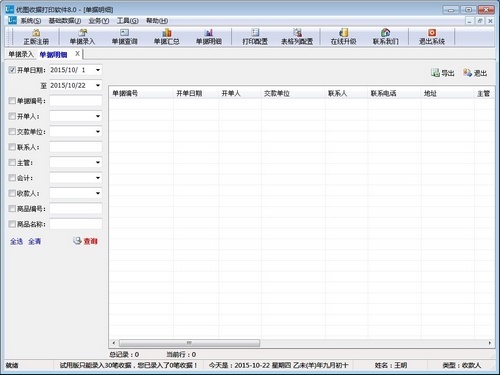This screenshot has height=375, width=500.
Task: Open the 系统(S) menu
Action: [31, 21]
